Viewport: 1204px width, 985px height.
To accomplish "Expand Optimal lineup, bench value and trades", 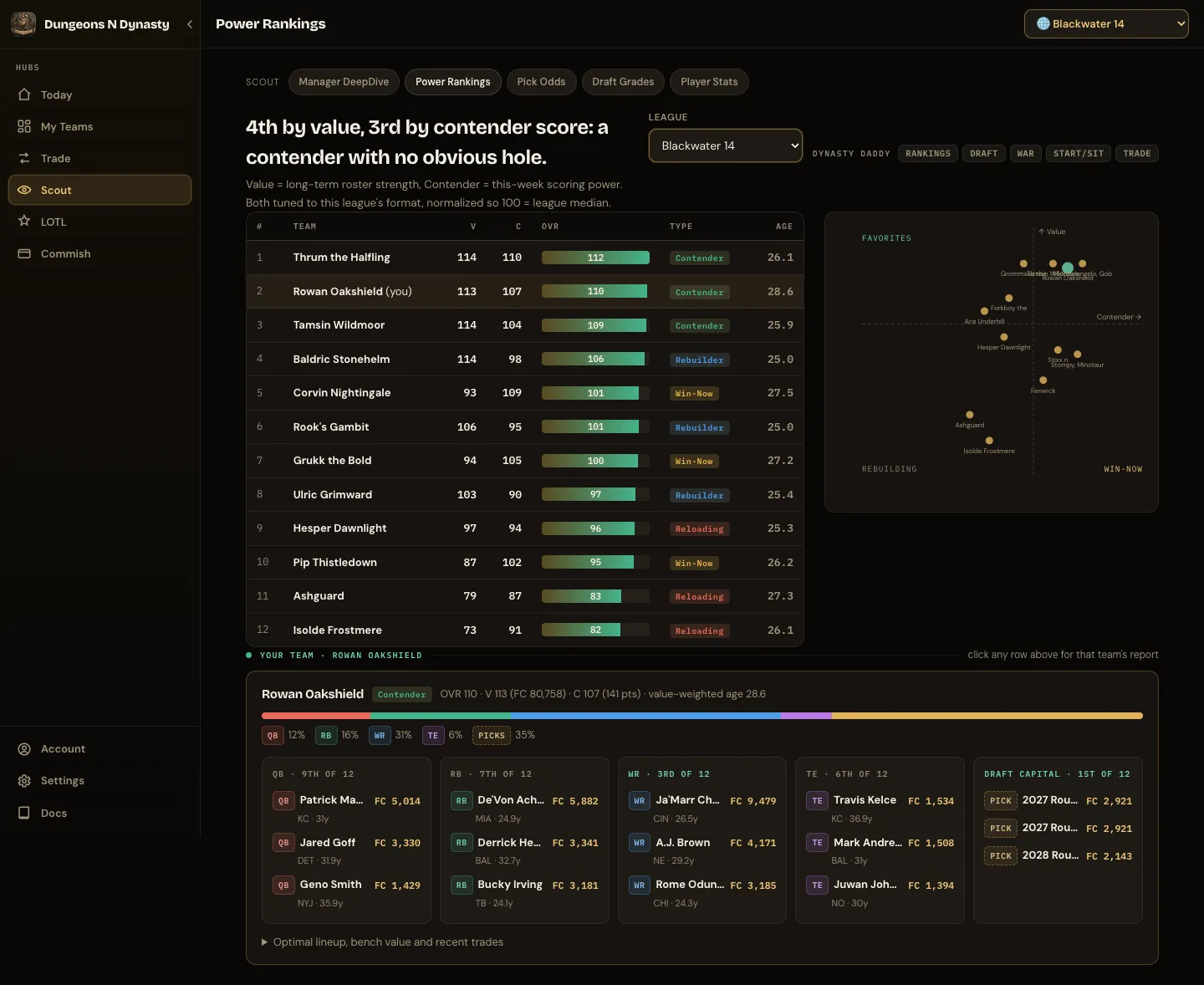I will [383, 942].
